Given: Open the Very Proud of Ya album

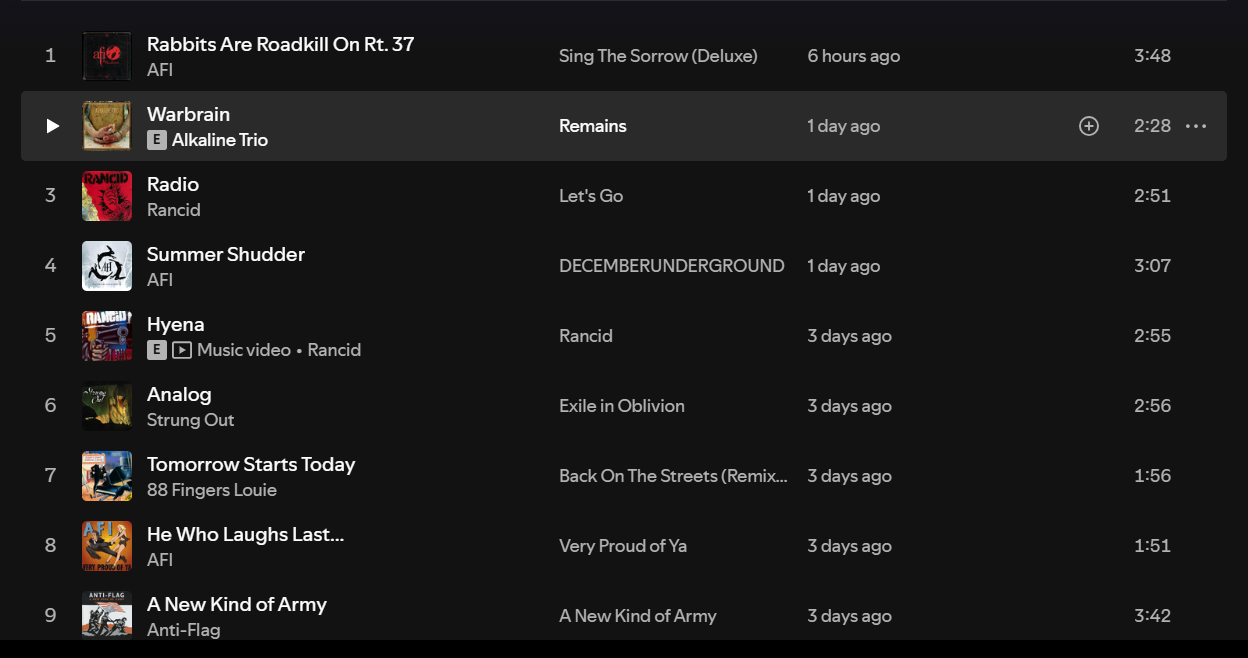Looking at the screenshot, I should tap(623, 546).
